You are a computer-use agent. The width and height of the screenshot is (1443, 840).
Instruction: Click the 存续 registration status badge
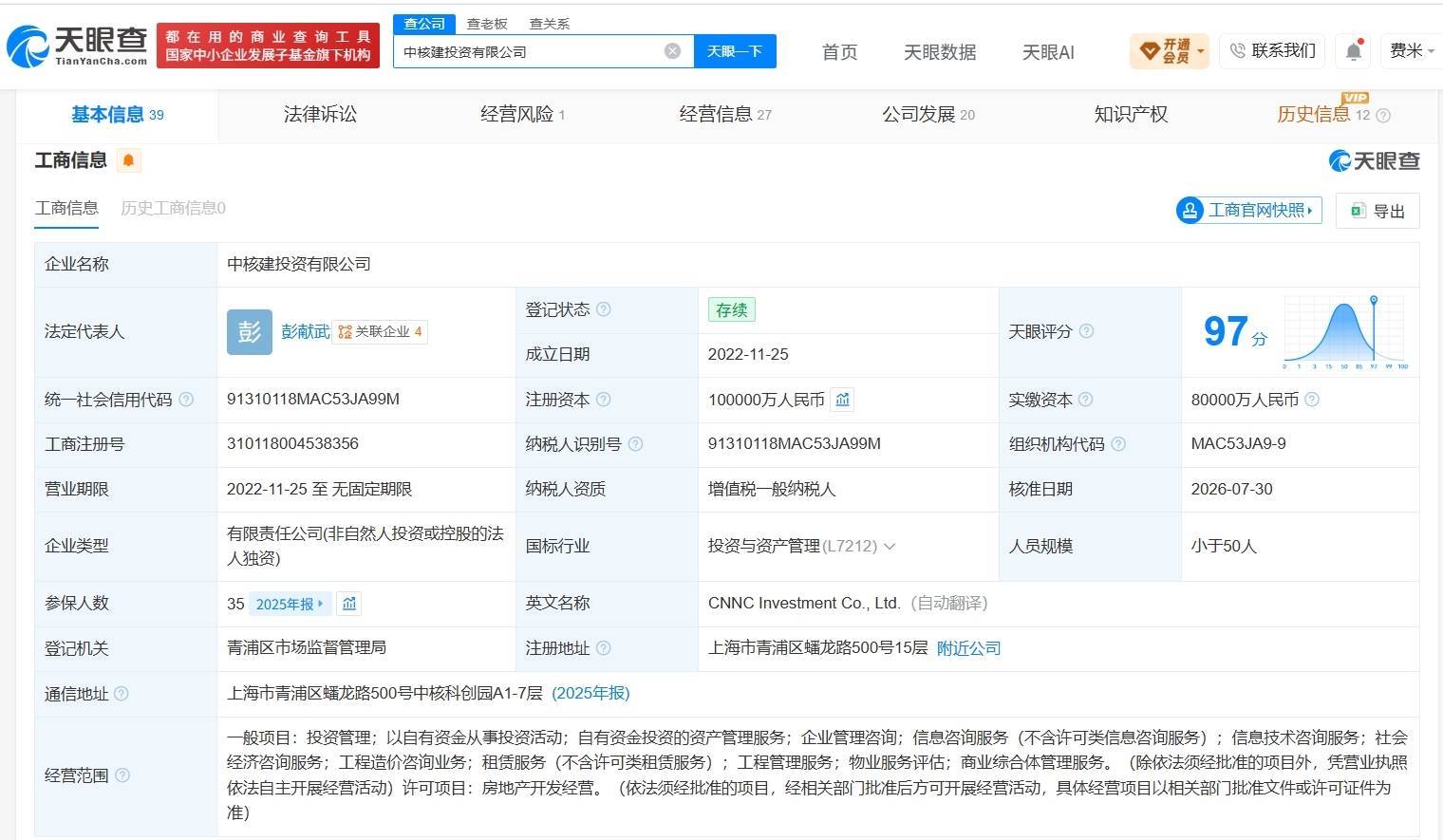click(x=732, y=309)
